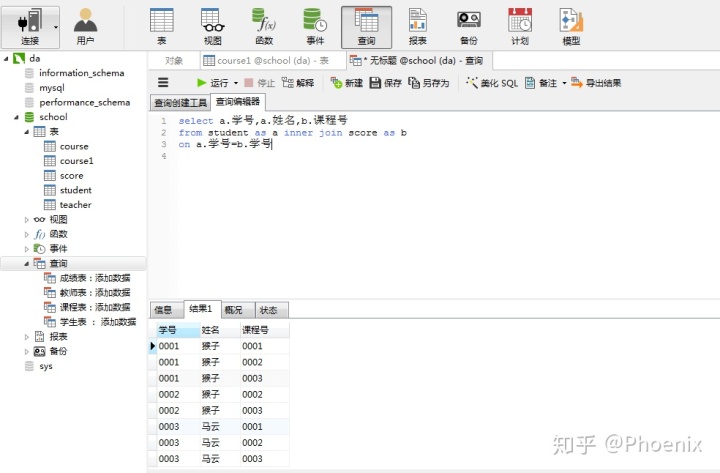Collapse the 表 tree node
Image resolution: width=720 pixels, height=473 pixels.
click(x=26, y=132)
